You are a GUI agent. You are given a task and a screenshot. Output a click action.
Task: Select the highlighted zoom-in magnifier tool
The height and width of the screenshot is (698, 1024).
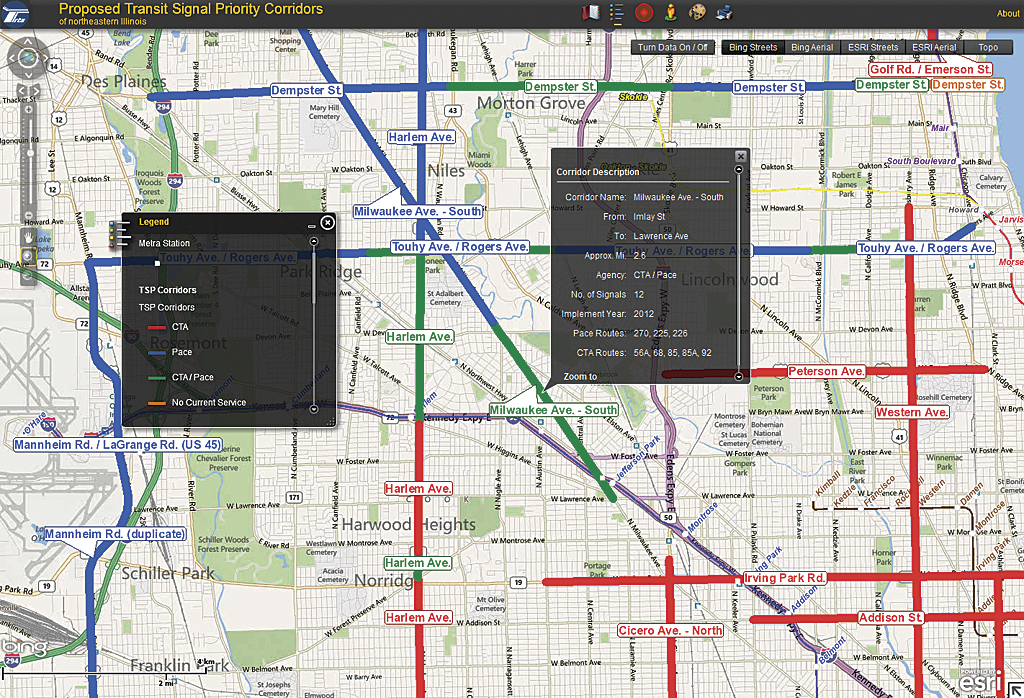coord(28,255)
